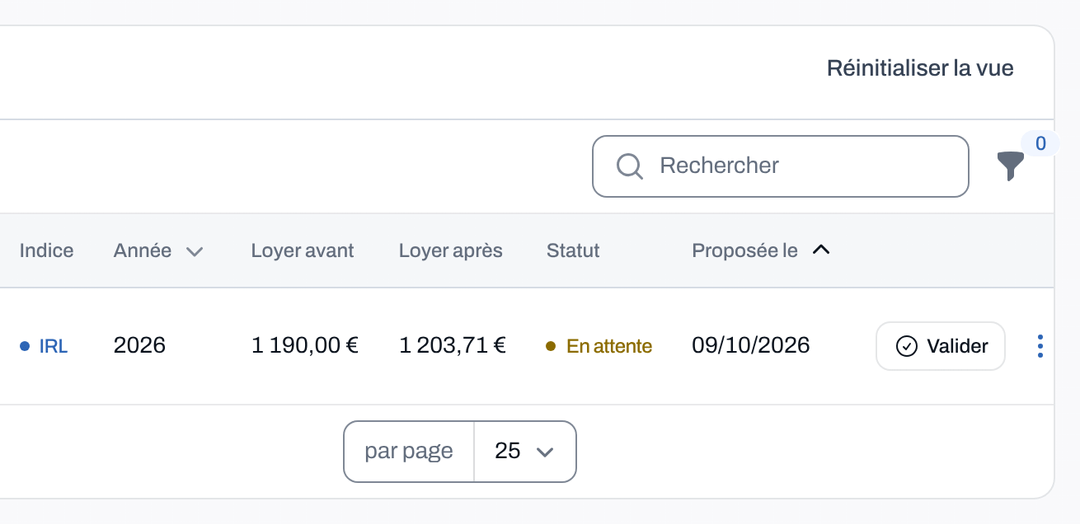Screen dimensions: 1080x524
Task: Click the Année header label
Action: coord(143,251)
